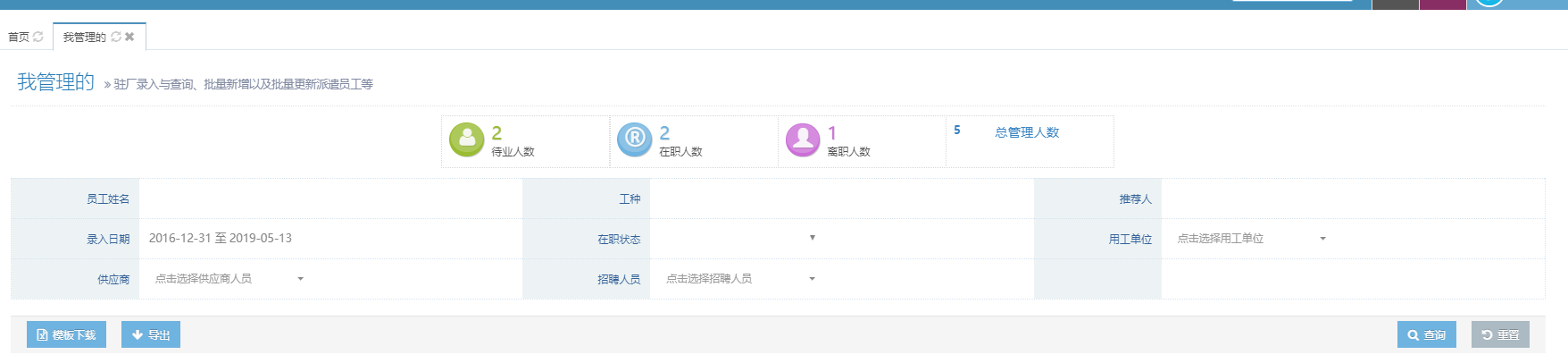Expand the 招聘人员 dropdown
The height and width of the screenshot is (363, 1568).
coord(740,279)
